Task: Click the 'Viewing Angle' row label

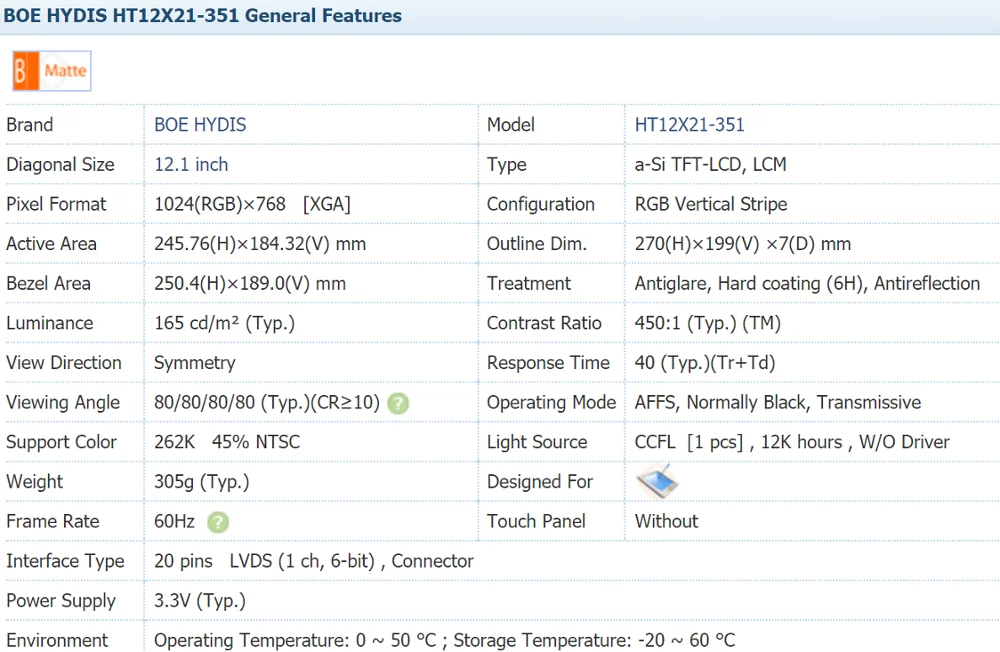Action: [x=63, y=403]
